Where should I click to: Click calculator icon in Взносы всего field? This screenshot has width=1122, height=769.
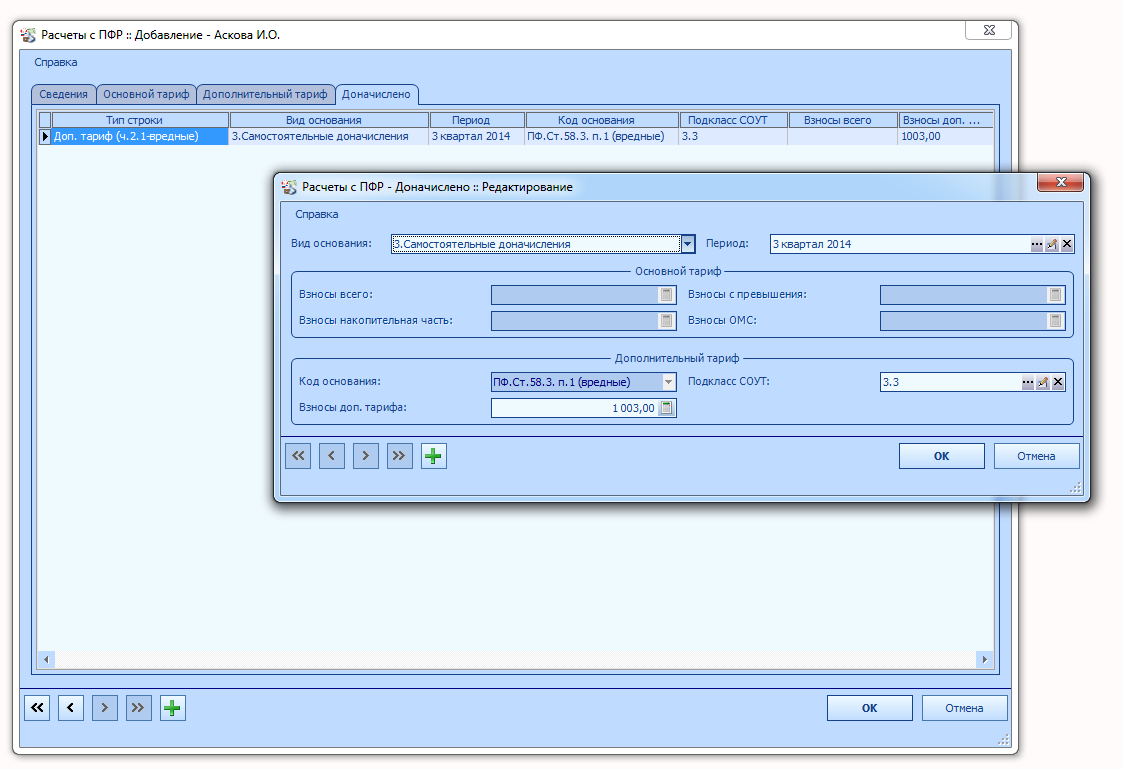pyautogui.click(x=666, y=295)
